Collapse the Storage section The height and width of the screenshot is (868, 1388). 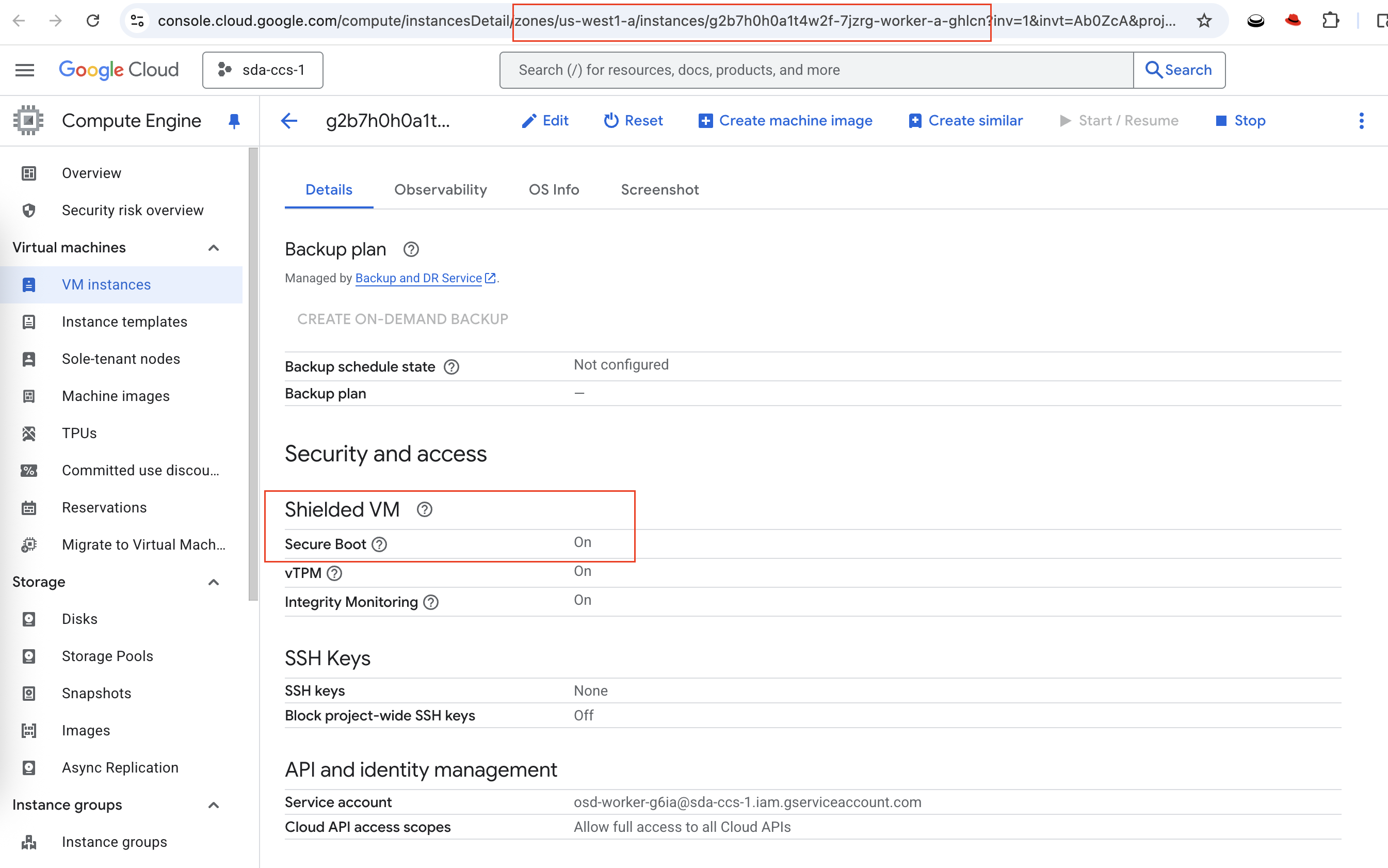coord(214,582)
